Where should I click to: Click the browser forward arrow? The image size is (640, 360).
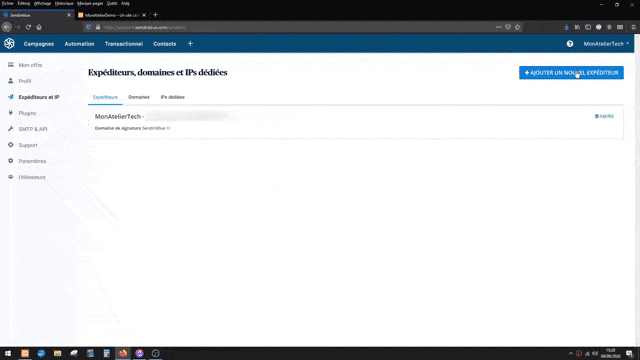click(18, 27)
